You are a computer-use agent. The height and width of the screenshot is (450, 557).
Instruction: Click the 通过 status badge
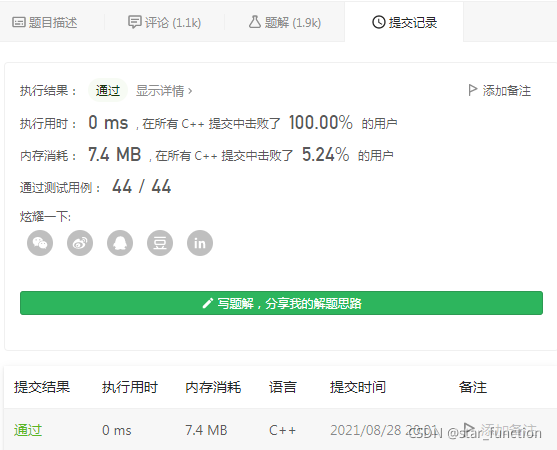(x=108, y=90)
